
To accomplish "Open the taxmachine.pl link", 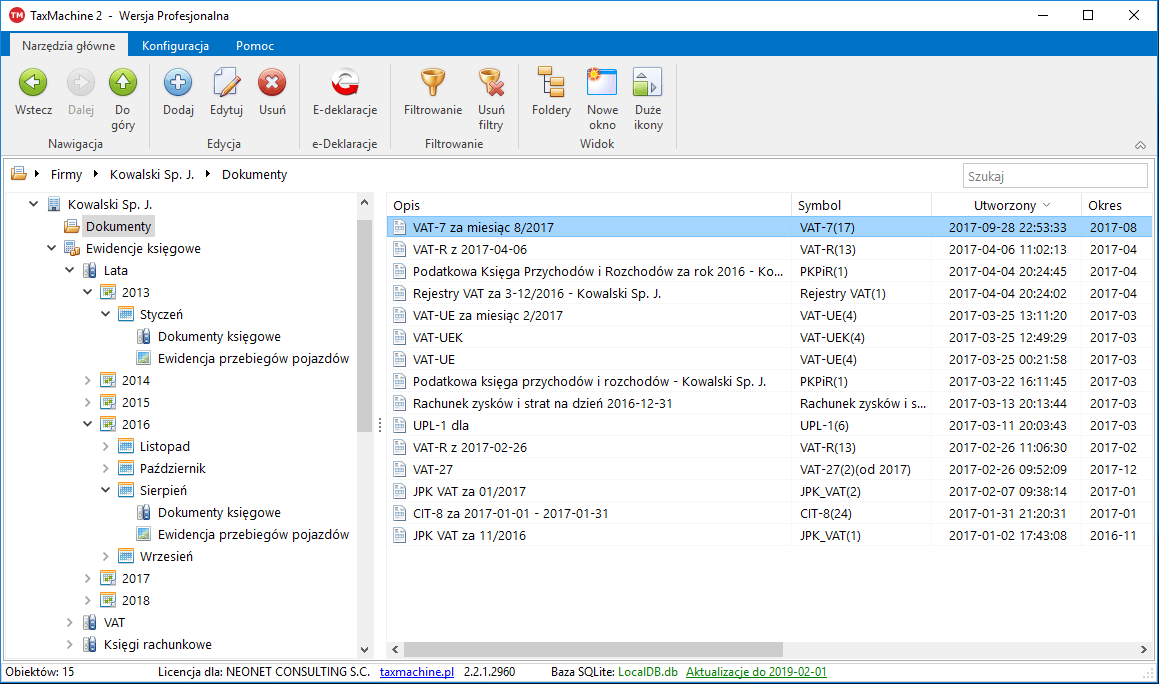I will point(416,672).
